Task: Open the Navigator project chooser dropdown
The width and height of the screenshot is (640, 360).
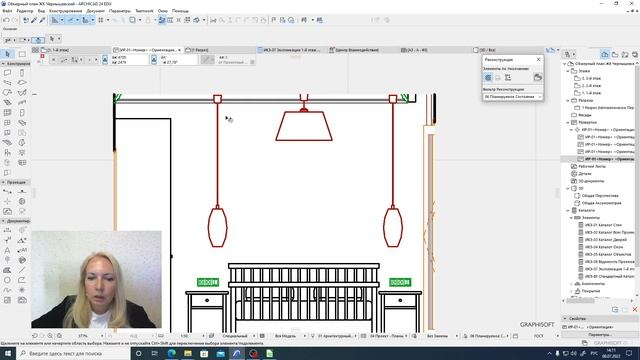Action: point(569,54)
